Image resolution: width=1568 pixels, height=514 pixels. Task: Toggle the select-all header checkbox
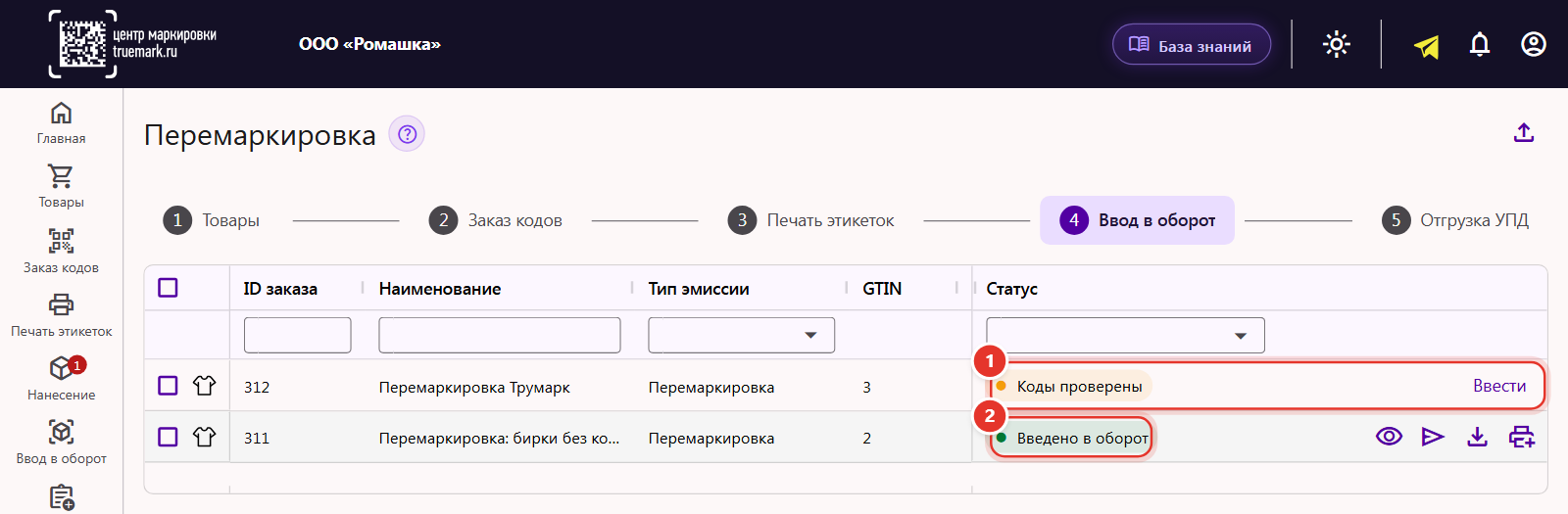click(168, 288)
